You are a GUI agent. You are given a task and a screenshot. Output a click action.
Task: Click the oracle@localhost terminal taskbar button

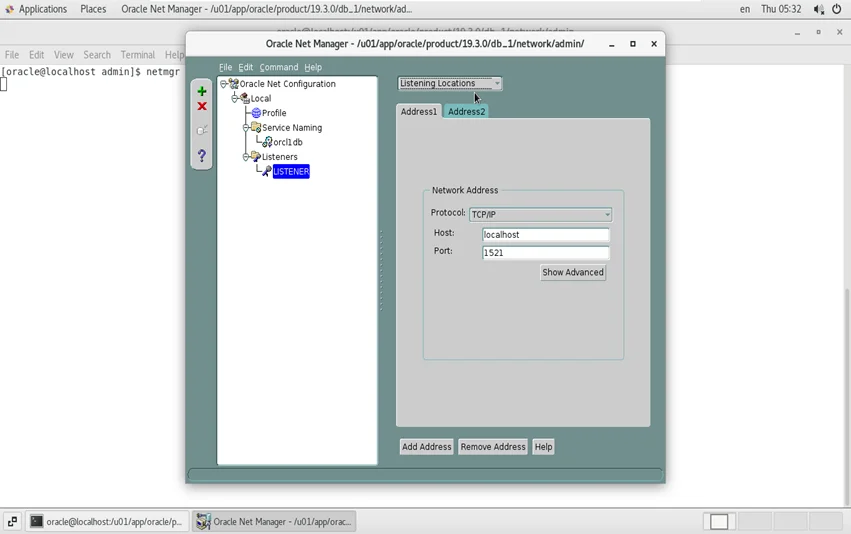(x=108, y=522)
